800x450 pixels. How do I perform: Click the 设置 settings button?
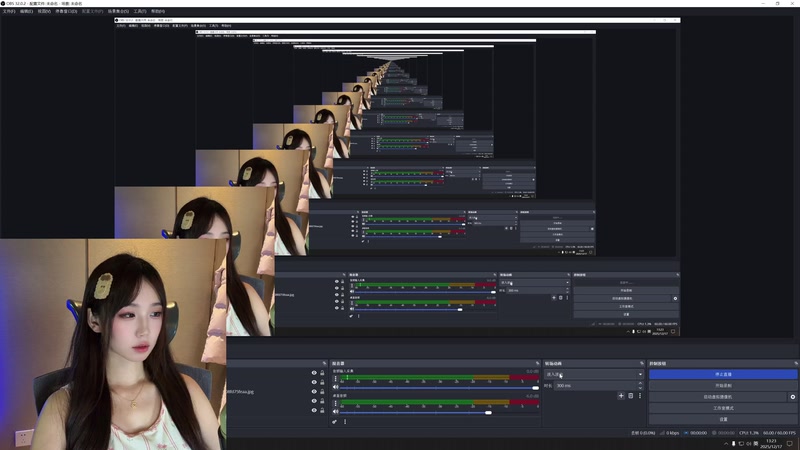(723, 419)
